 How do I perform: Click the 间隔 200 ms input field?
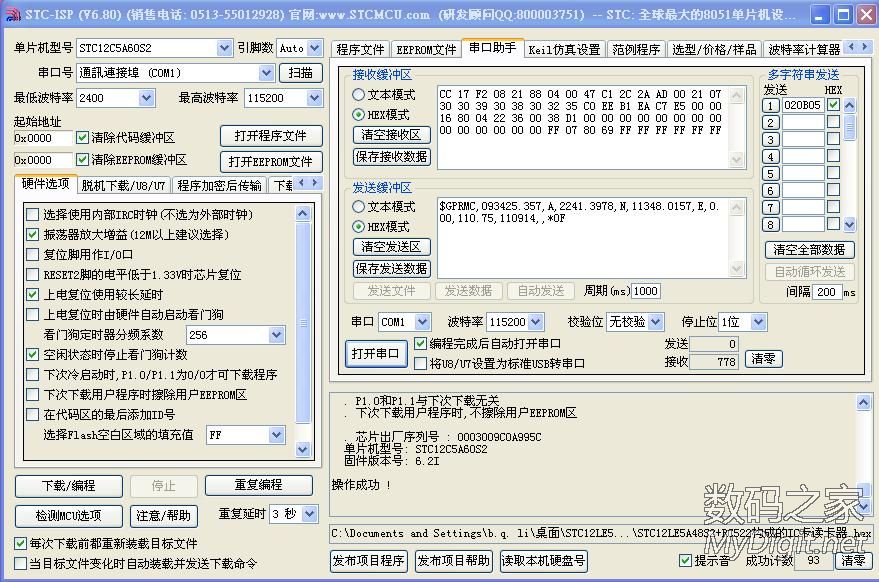[x=826, y=292]
